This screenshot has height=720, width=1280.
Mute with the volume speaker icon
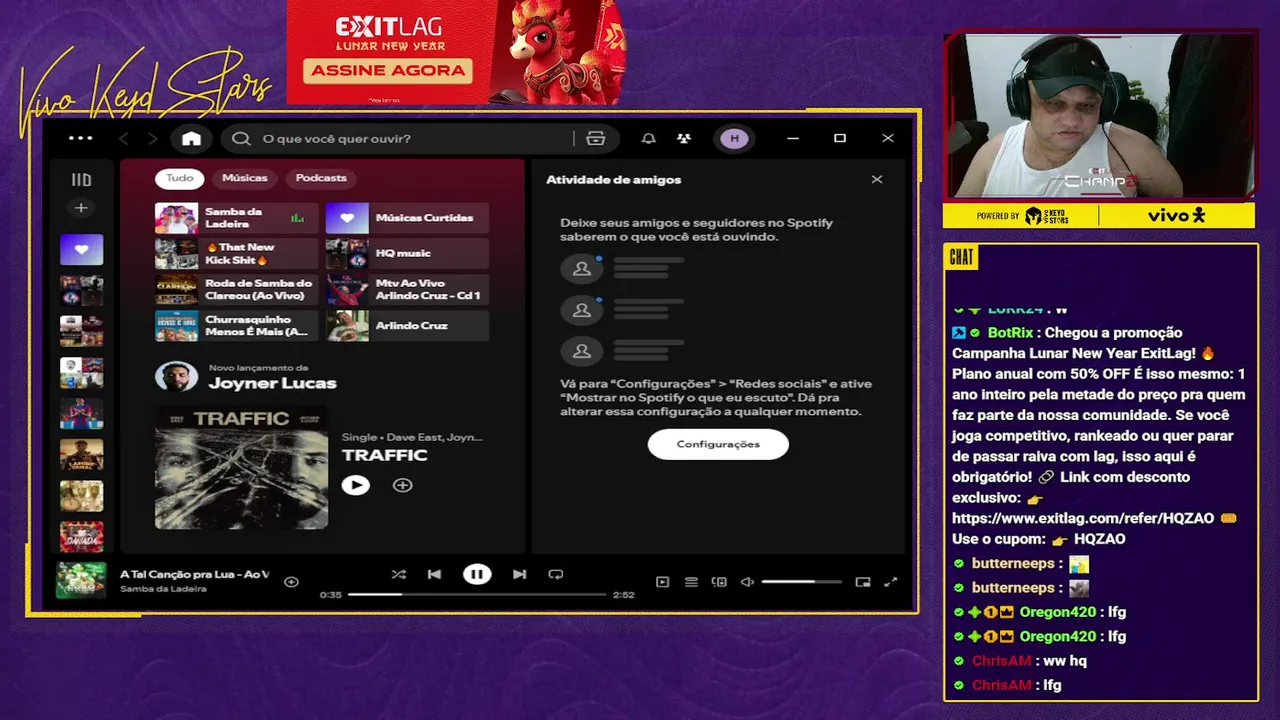coord(747,582)
